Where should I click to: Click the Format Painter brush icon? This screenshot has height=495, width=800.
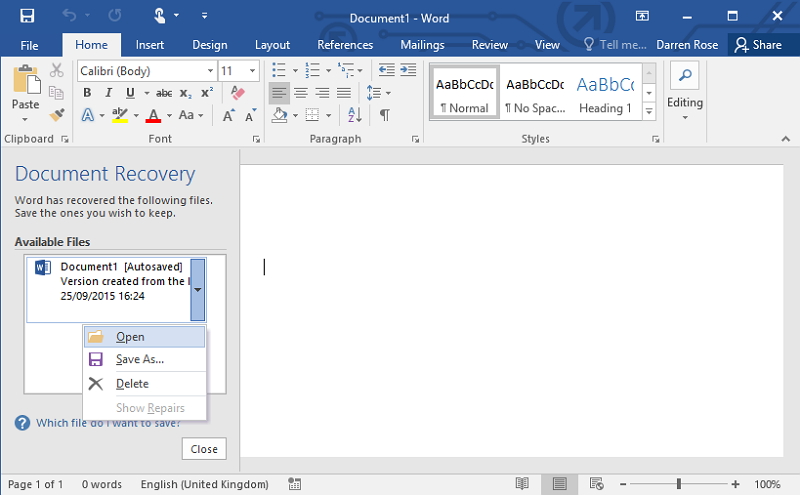57,115
